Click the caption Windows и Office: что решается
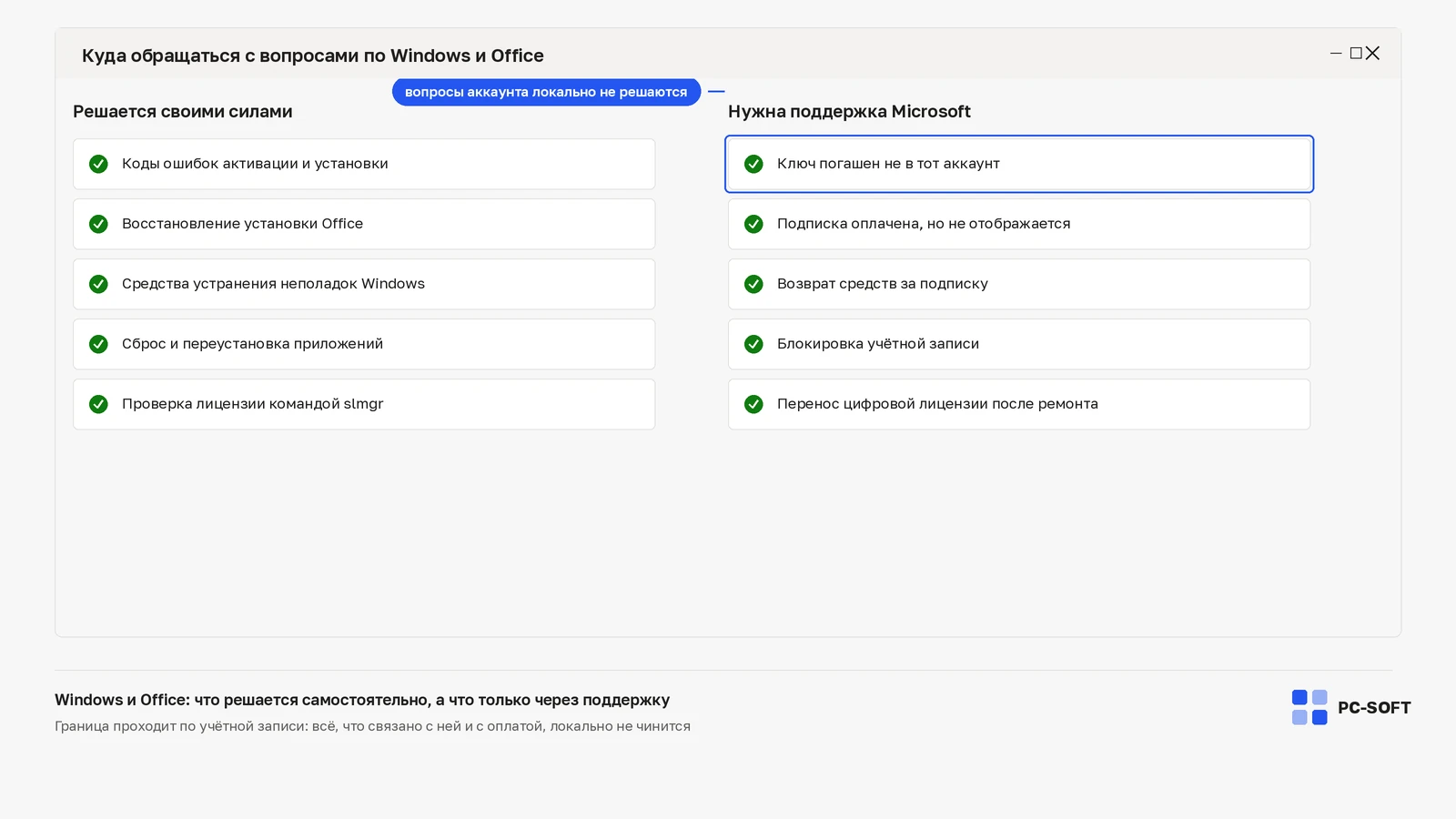 pos(362,700)
